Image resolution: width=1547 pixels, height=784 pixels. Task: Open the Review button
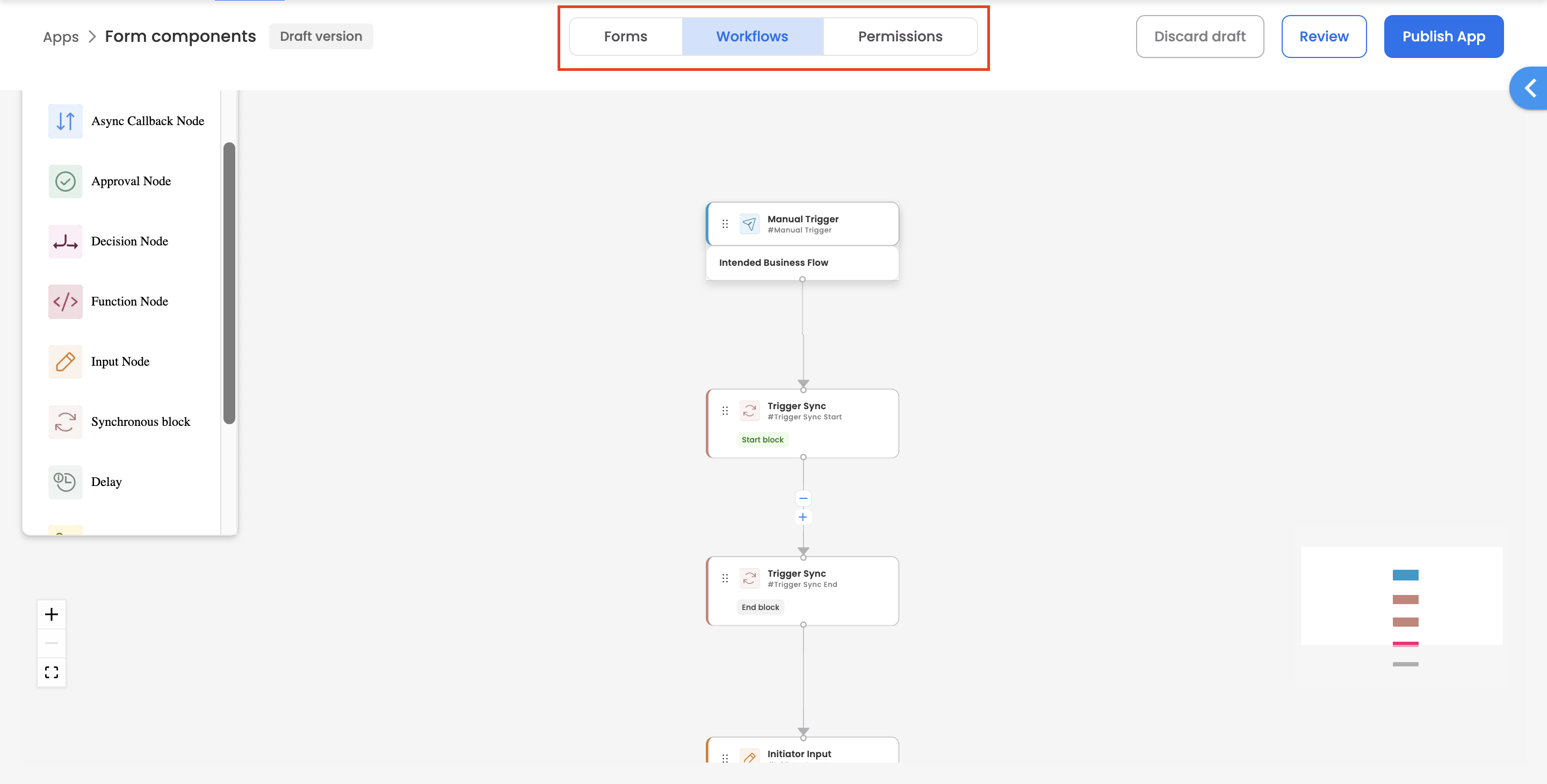tap(1324, 37)
